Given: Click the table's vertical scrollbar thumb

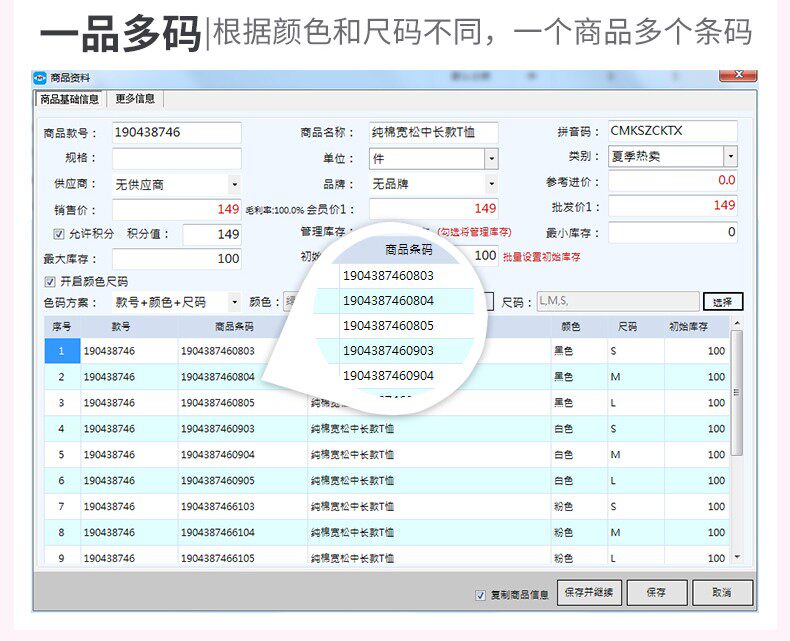Looking at the screenshot, I should tap(737, 393).
